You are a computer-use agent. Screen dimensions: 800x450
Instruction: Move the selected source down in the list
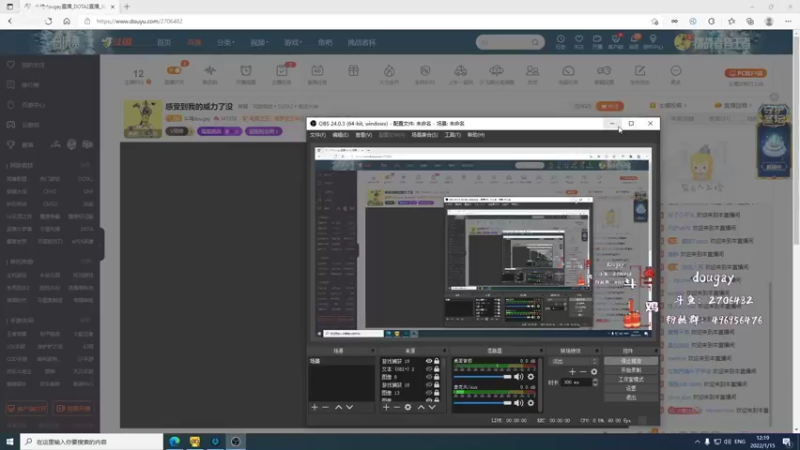432,407
